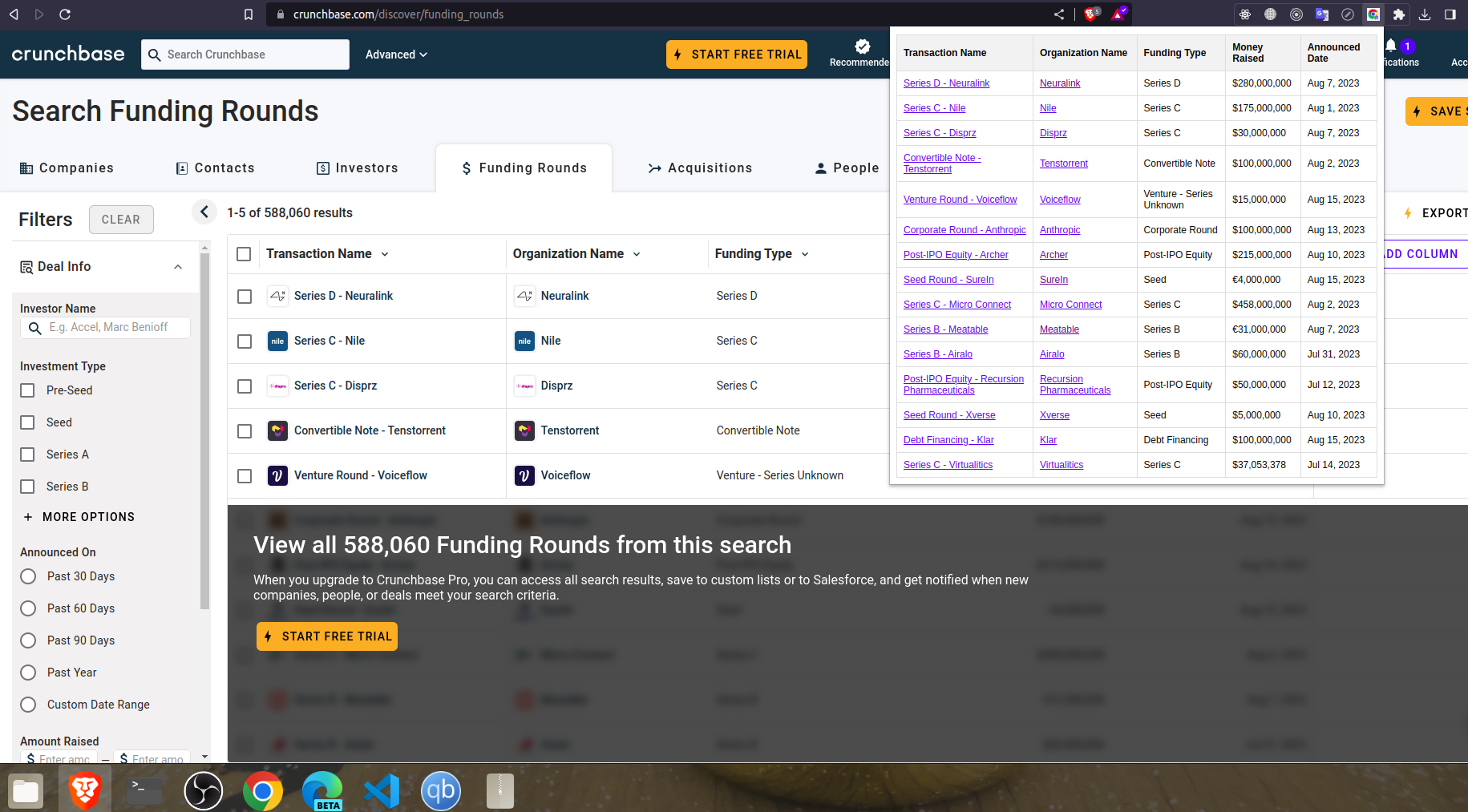The height and width of the screenshot is (812, 1468).
Task: Choose Custom Date Range radio option
Action: coord(28,705)
